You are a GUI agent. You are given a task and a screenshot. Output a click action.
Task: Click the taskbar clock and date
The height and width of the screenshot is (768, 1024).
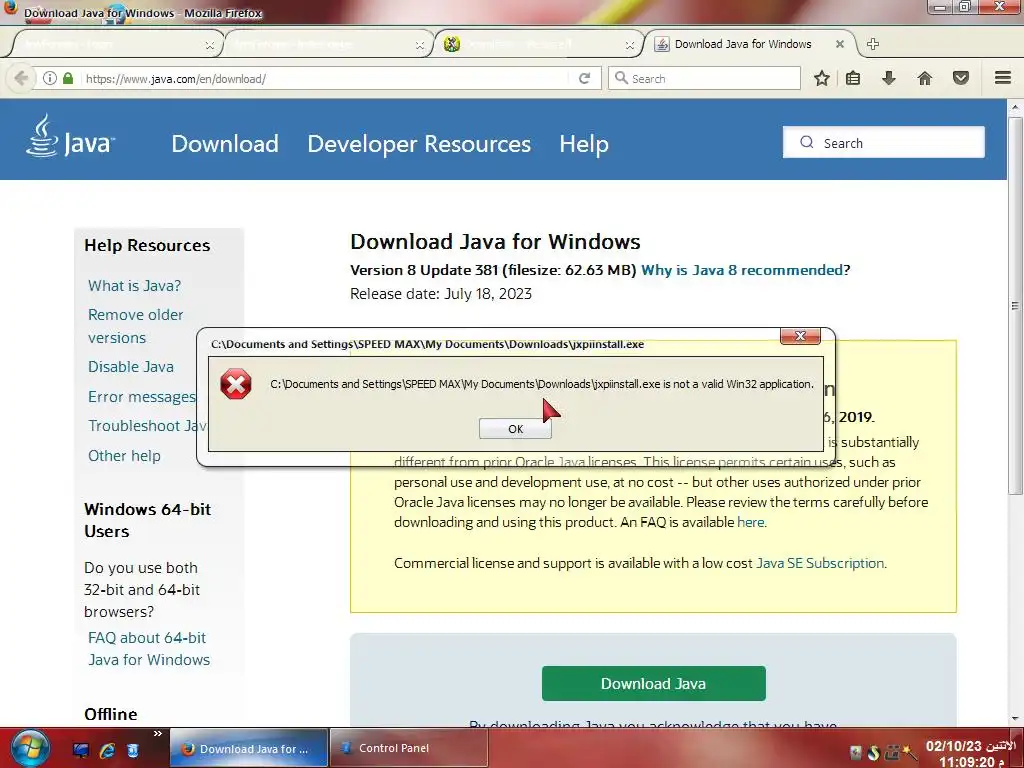click(x=970, y=754)
